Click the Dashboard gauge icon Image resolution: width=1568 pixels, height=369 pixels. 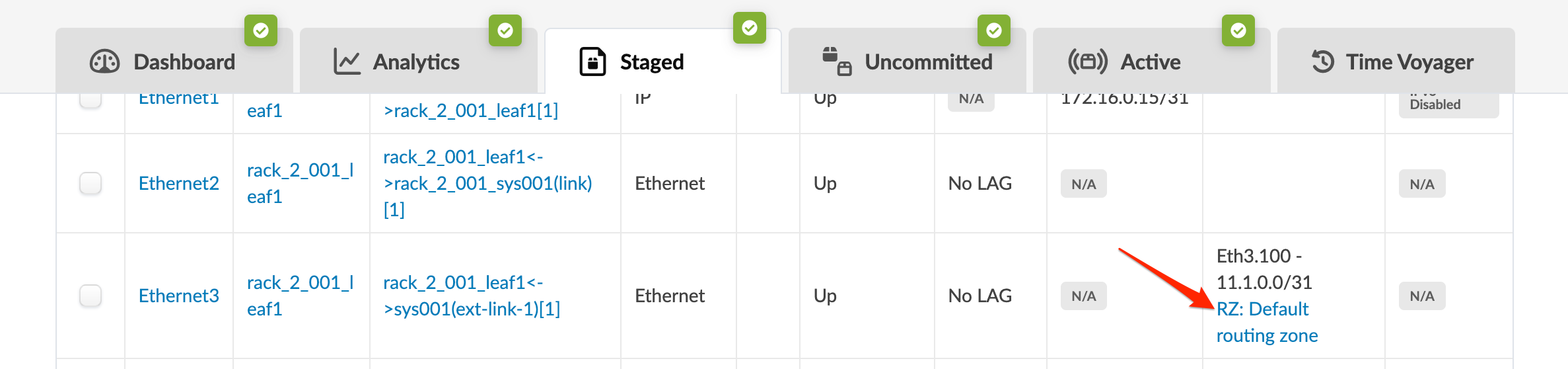coord(104,61)
